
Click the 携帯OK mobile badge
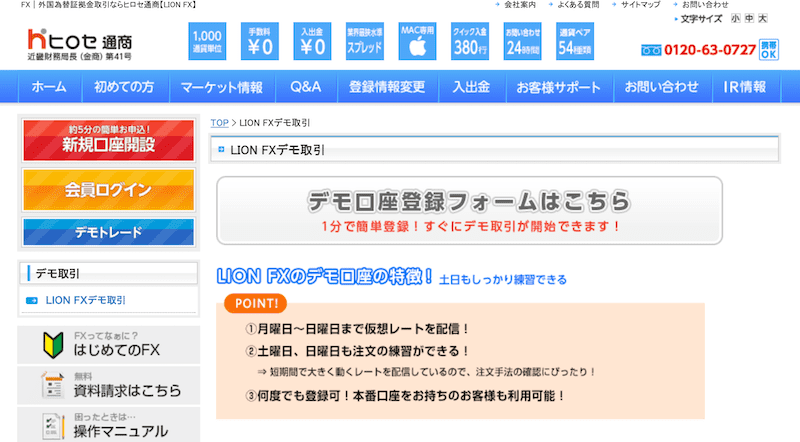(769, 50)
